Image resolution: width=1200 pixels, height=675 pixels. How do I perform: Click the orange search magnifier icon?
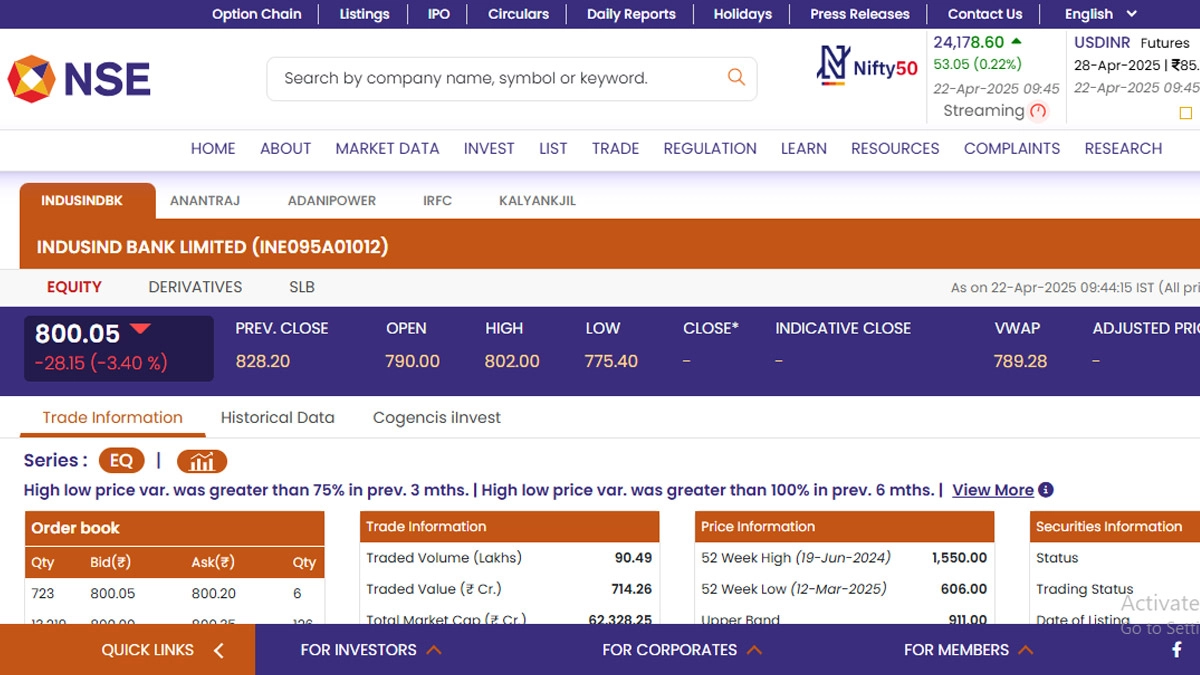736,78
